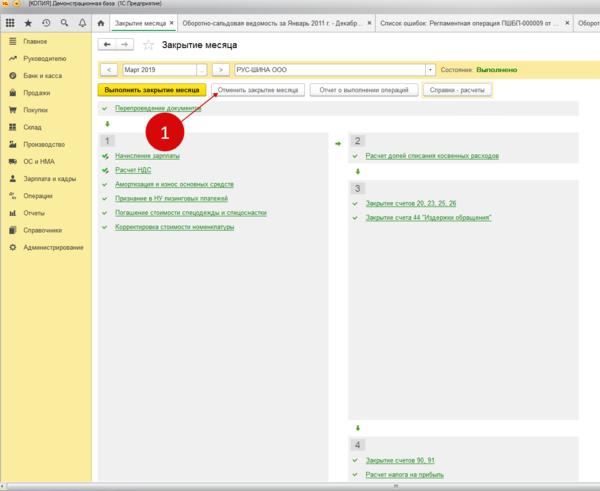Click the period field Март 2019
This screenshot has height=491, width=600.
(x=160, y=70)
